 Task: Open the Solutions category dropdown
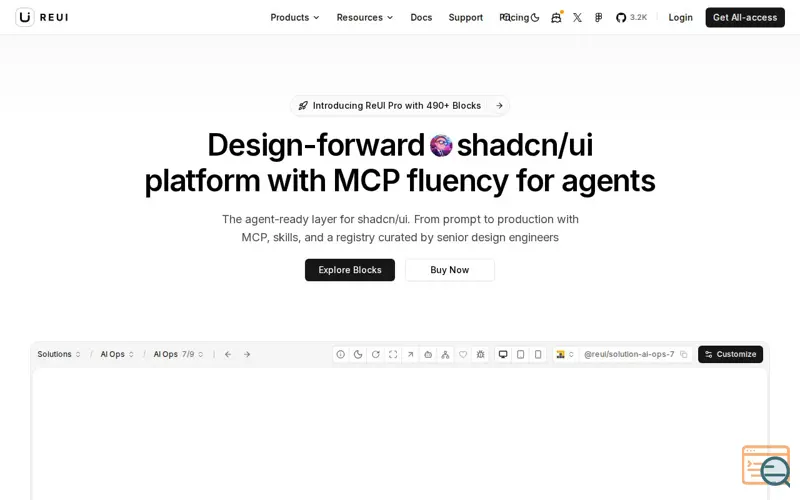click(x=59, y=354)
